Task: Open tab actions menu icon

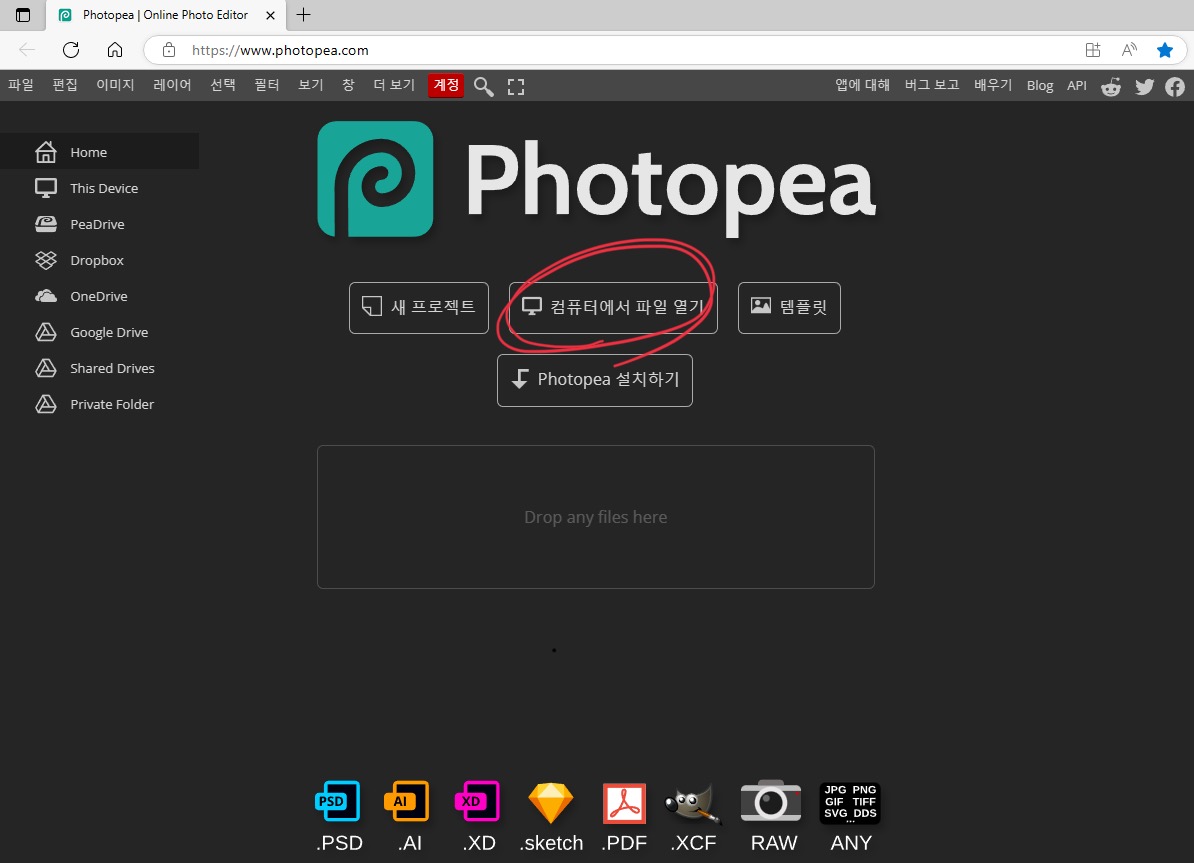Action: click(x=23, y=15)
